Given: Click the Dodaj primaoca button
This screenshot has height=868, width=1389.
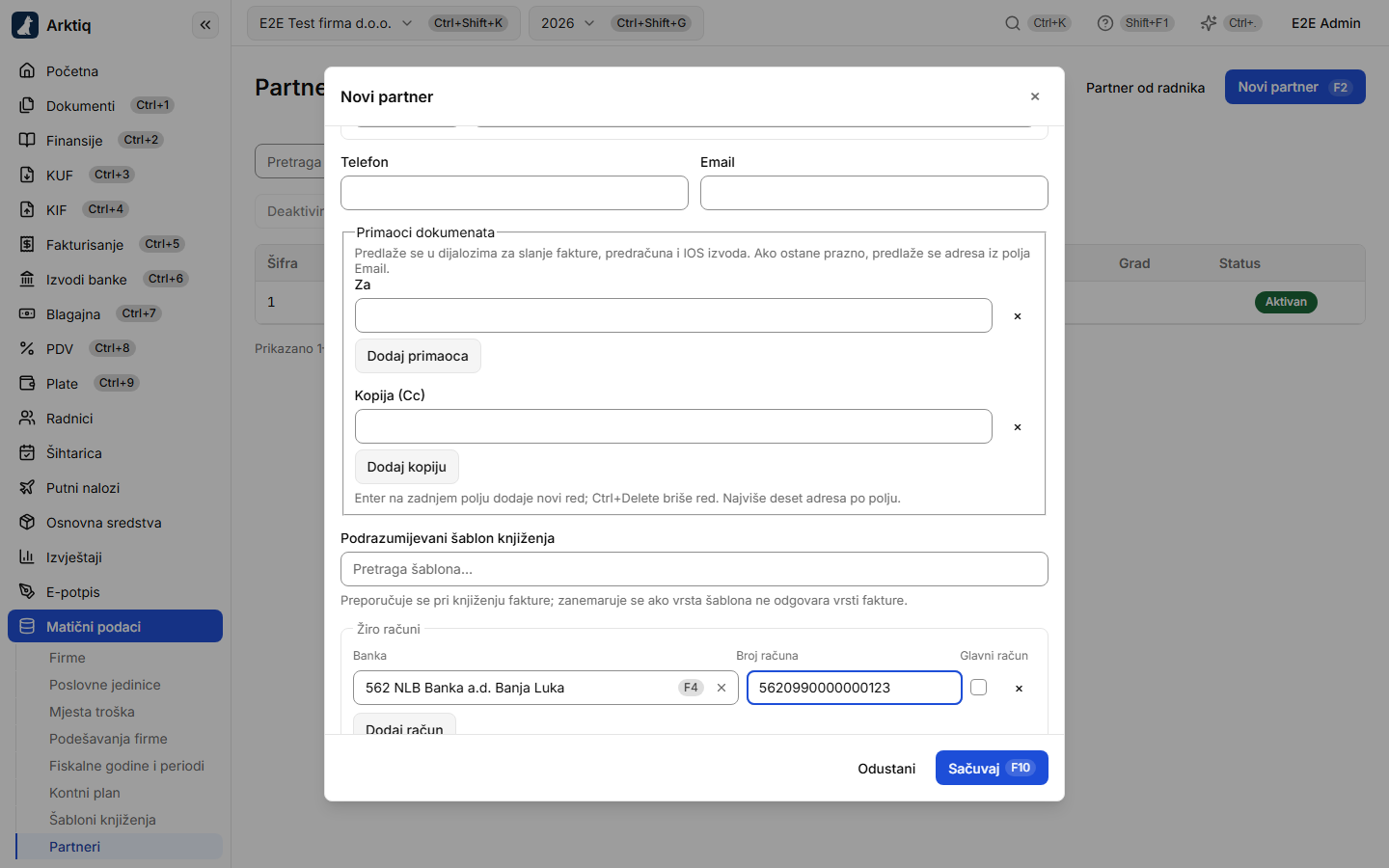Looking at the screenshot, I should [418, 356].
